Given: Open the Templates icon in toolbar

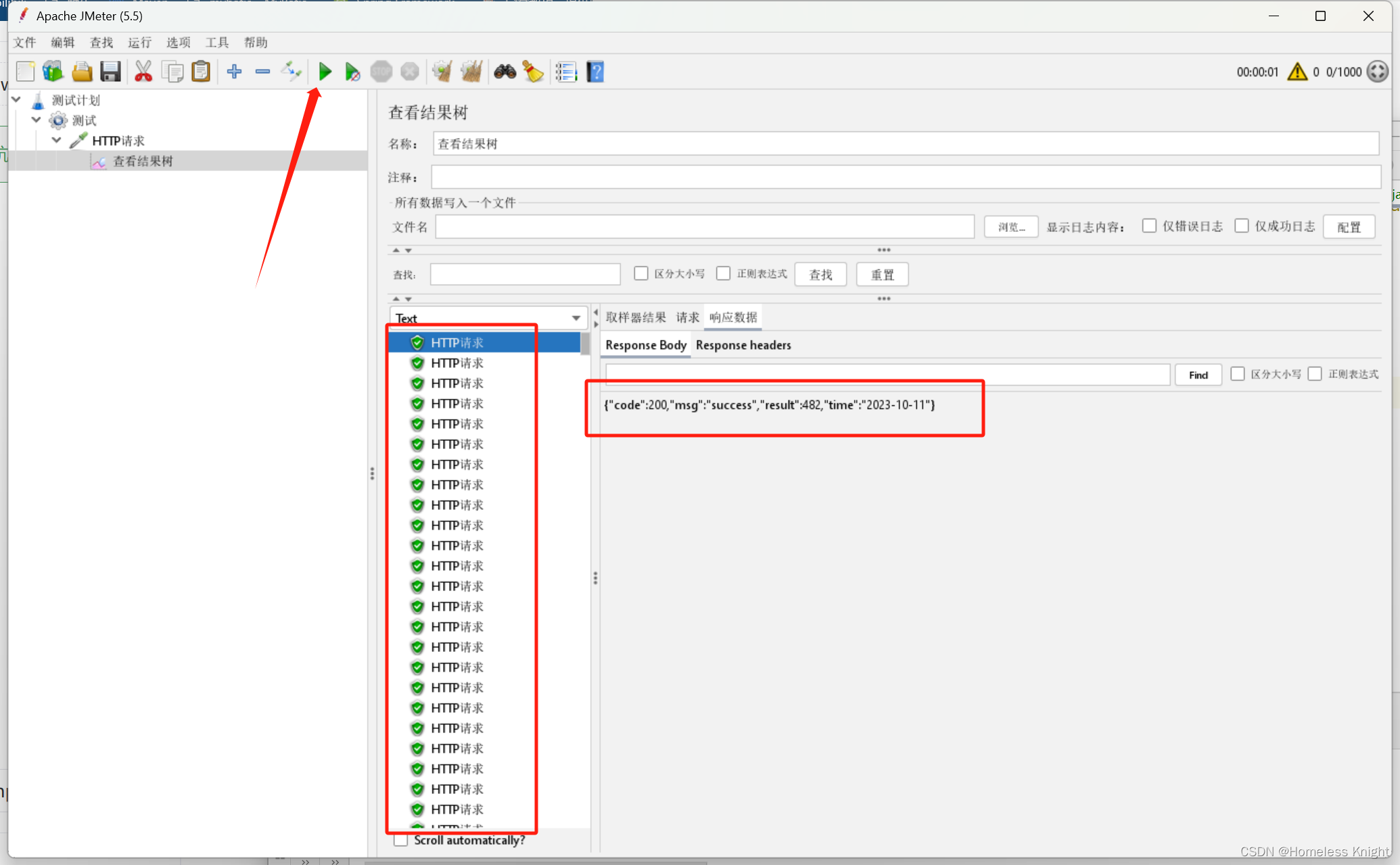Looking at the screenshot, I should click(x=53, y=72).
